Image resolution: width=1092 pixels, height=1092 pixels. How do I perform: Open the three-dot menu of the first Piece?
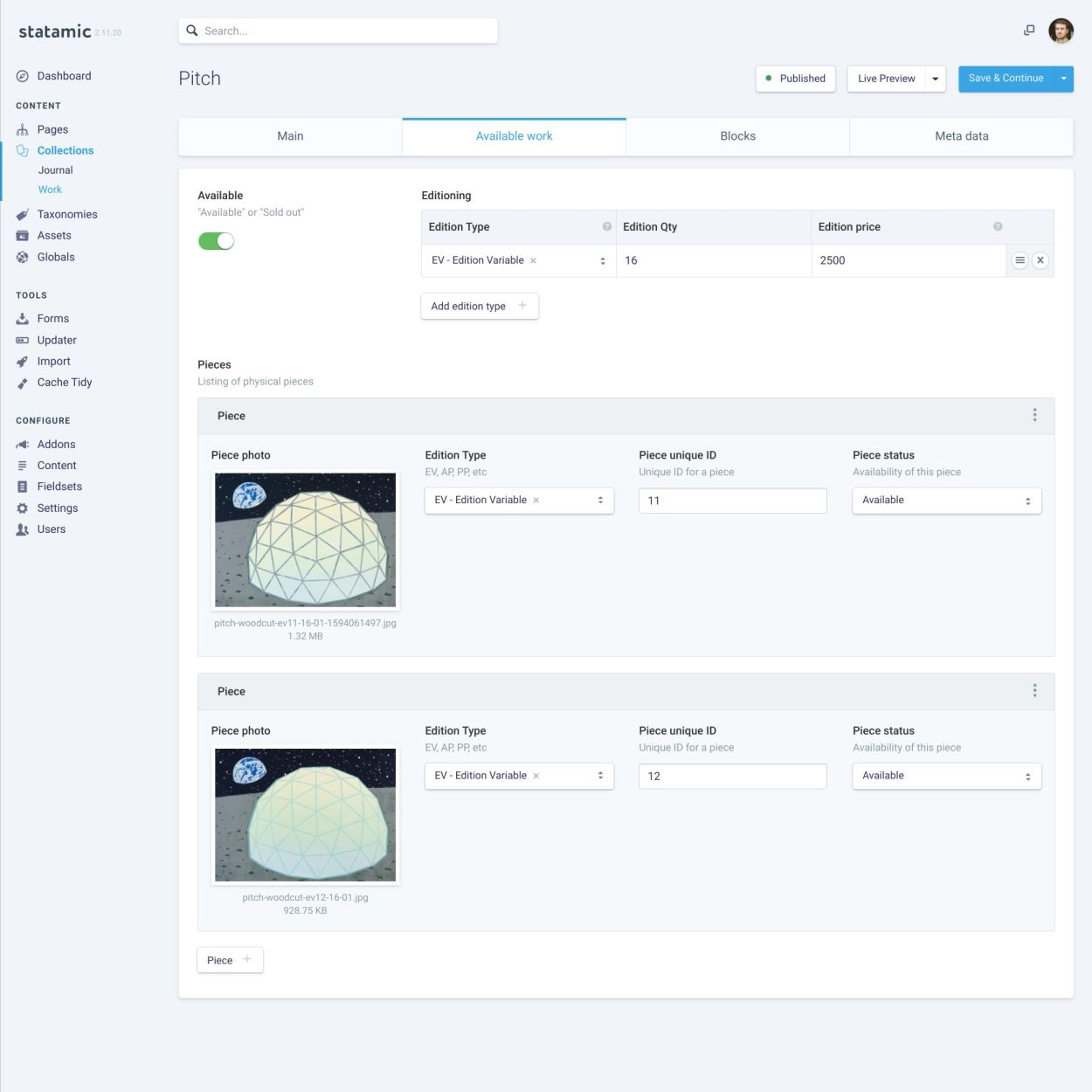pos(1034,416)
